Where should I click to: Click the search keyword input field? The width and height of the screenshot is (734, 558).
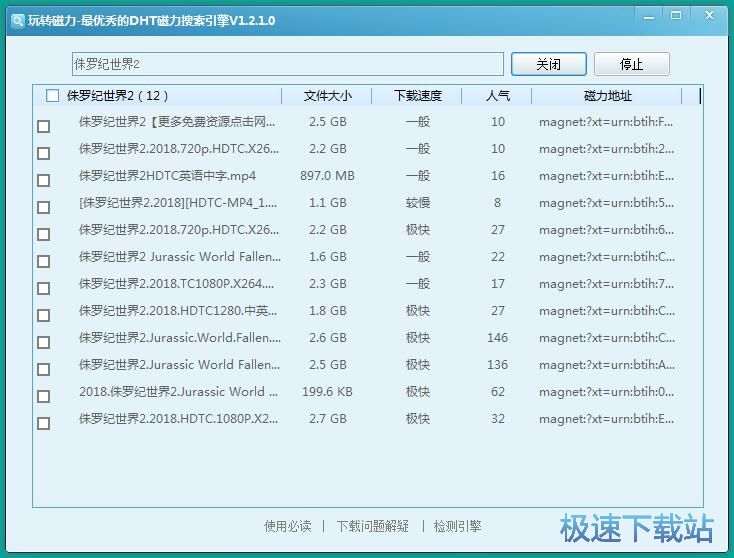(x=287, y=64)
